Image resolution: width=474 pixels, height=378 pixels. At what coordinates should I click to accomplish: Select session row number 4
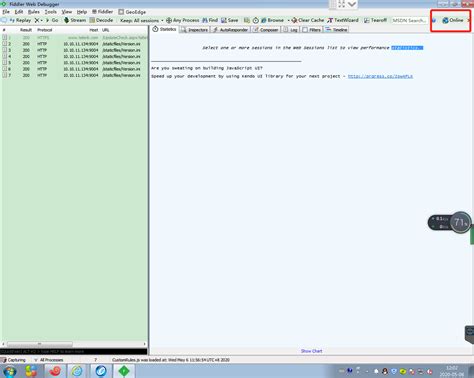click(x=75, y=57)
